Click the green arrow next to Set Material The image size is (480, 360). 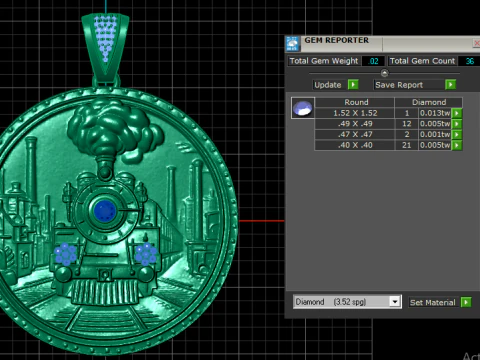466,302
